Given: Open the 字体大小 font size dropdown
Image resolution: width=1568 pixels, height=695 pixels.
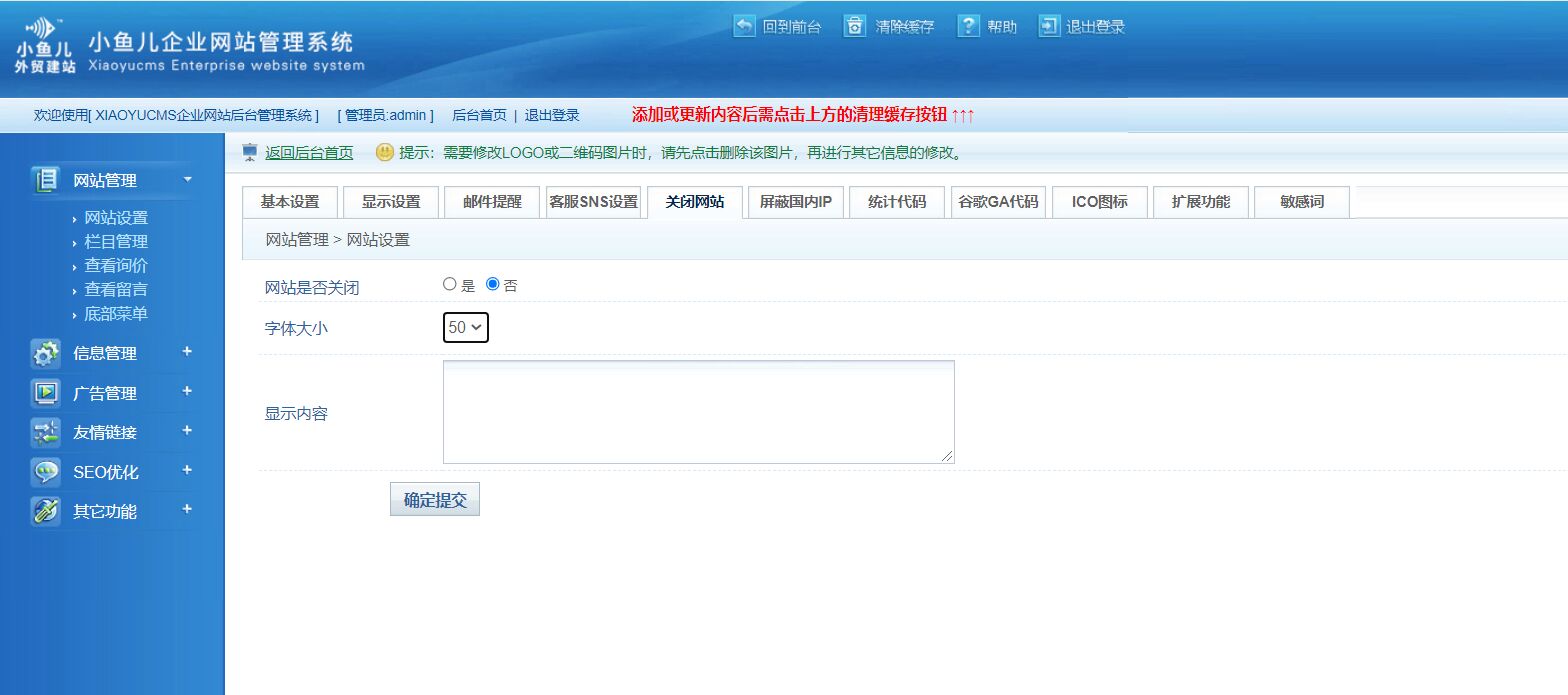Looking at the screenshot, I should click(466, 327).
